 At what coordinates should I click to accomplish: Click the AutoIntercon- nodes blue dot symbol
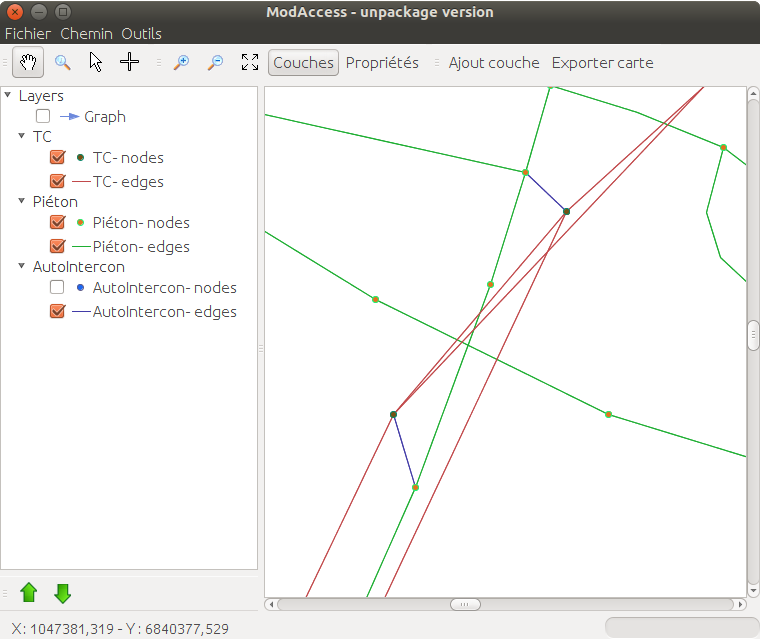pos(80,288)
